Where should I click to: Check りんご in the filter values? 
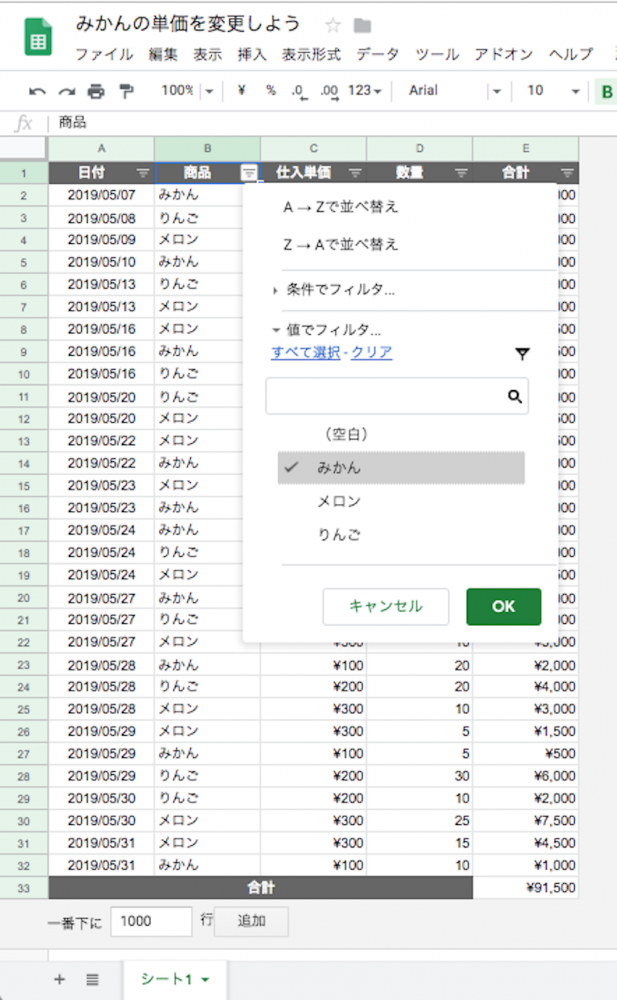click(339, 535)
